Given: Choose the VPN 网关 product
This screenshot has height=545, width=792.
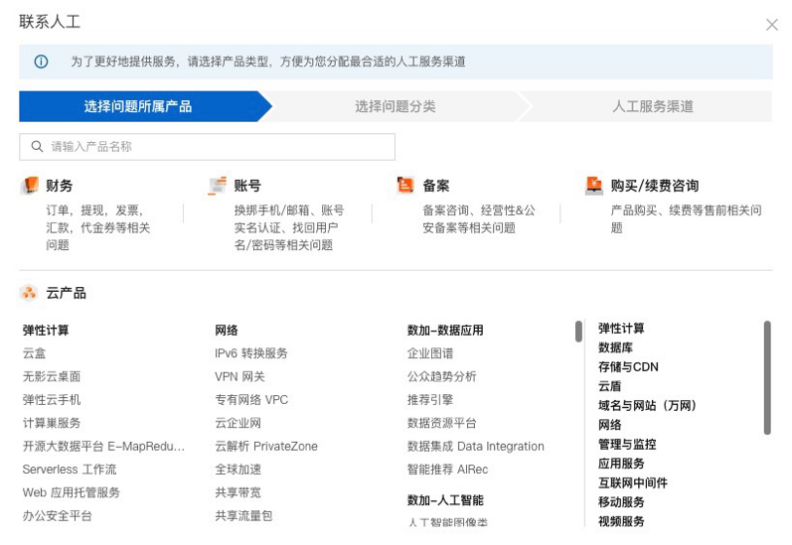Looking at the screenshot, I should pyautogui.click(x=239, y=376).
